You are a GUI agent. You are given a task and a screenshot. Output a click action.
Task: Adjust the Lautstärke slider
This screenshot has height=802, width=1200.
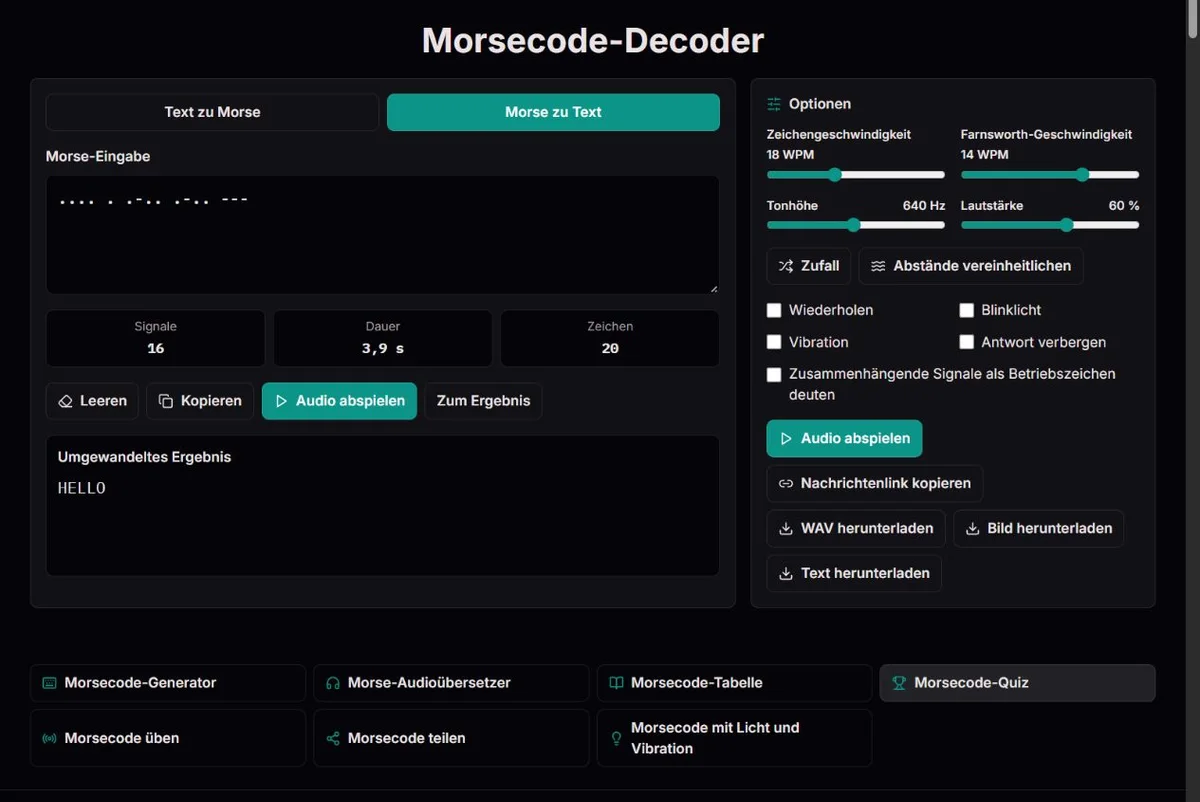tap(1050, 225)
